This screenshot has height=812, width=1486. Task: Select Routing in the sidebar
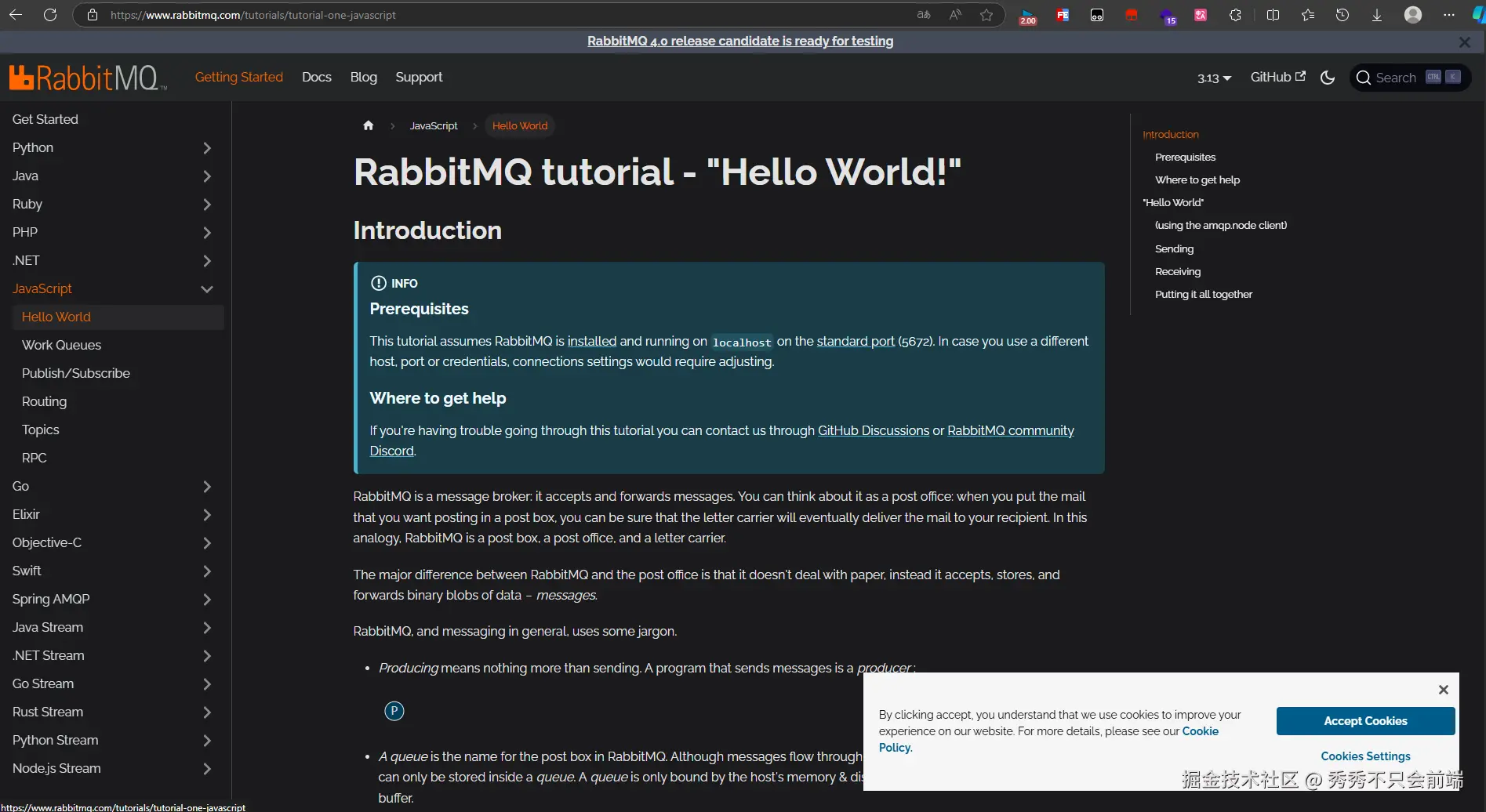click(x=44, y=401)
